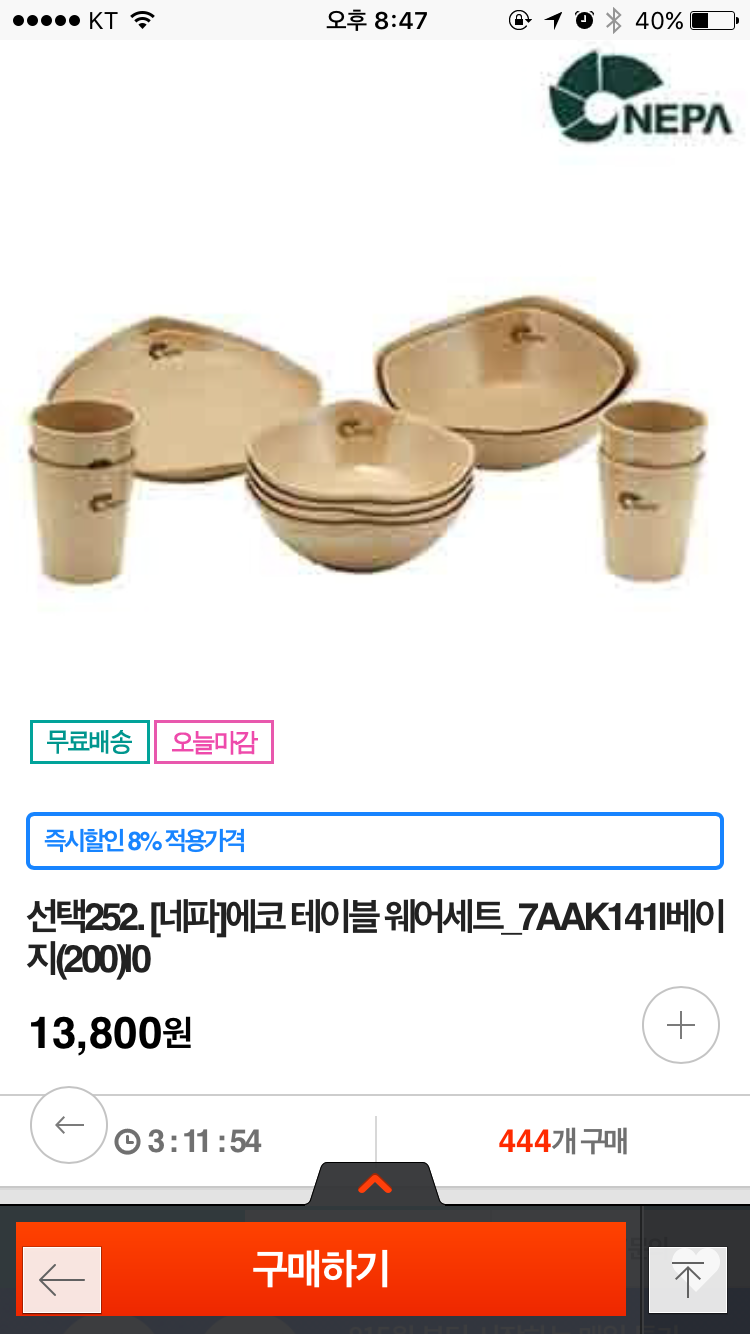Expand the panel with the red up chevron
The image size is (750, 1334).
click(375, 1185)
